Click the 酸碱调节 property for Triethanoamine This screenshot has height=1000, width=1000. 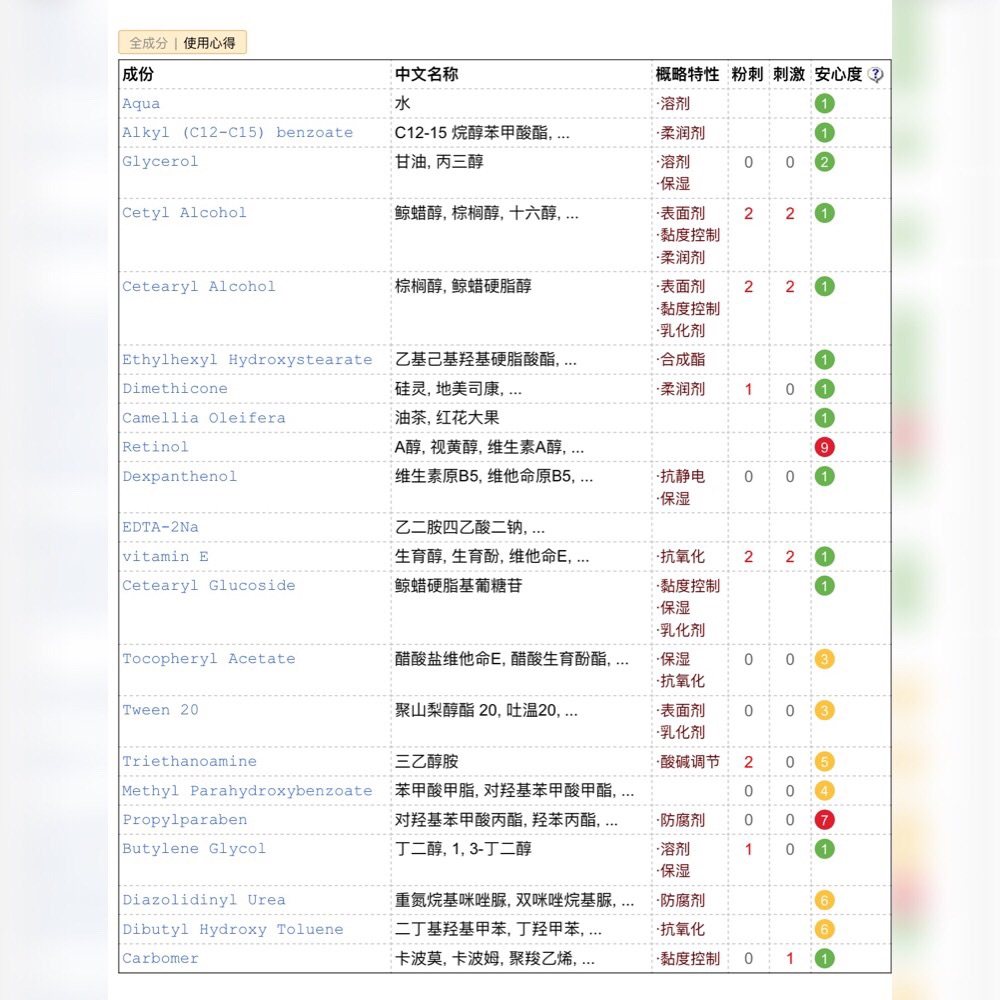[688, 761]
